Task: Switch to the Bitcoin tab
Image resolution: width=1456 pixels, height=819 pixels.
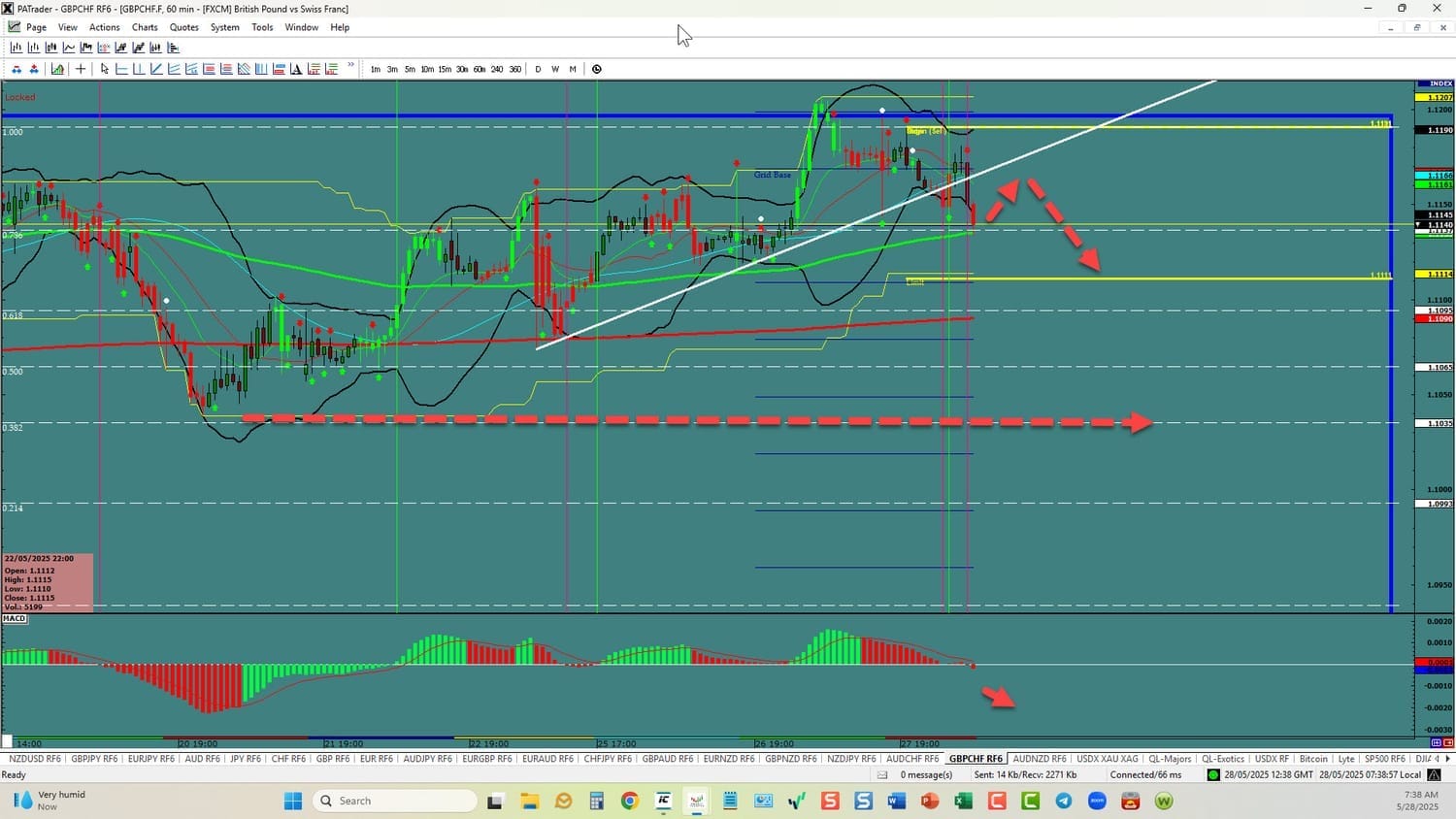Action: (1313, 759)
